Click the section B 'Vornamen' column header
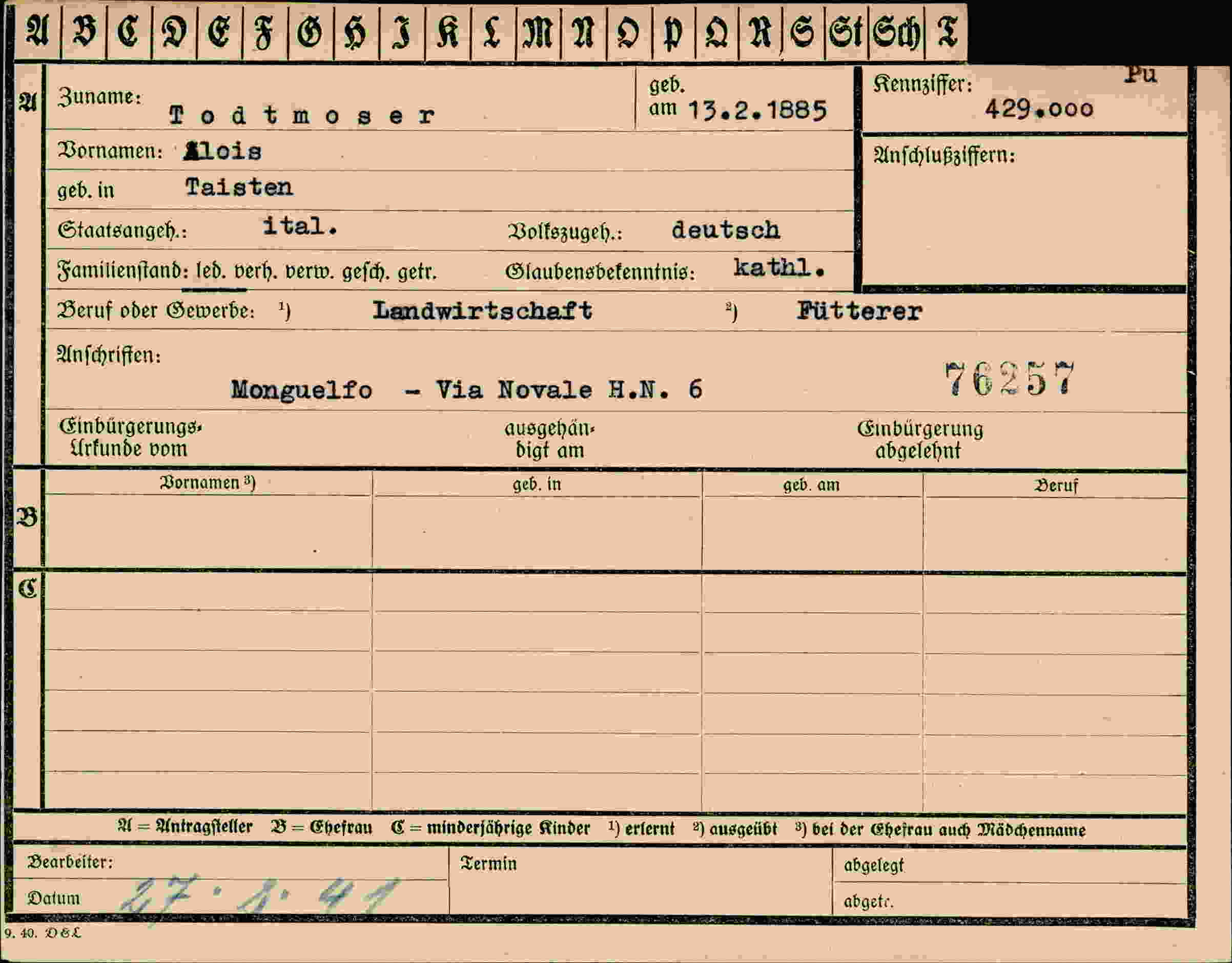The image size is (1232, 963). click(208, 483)
